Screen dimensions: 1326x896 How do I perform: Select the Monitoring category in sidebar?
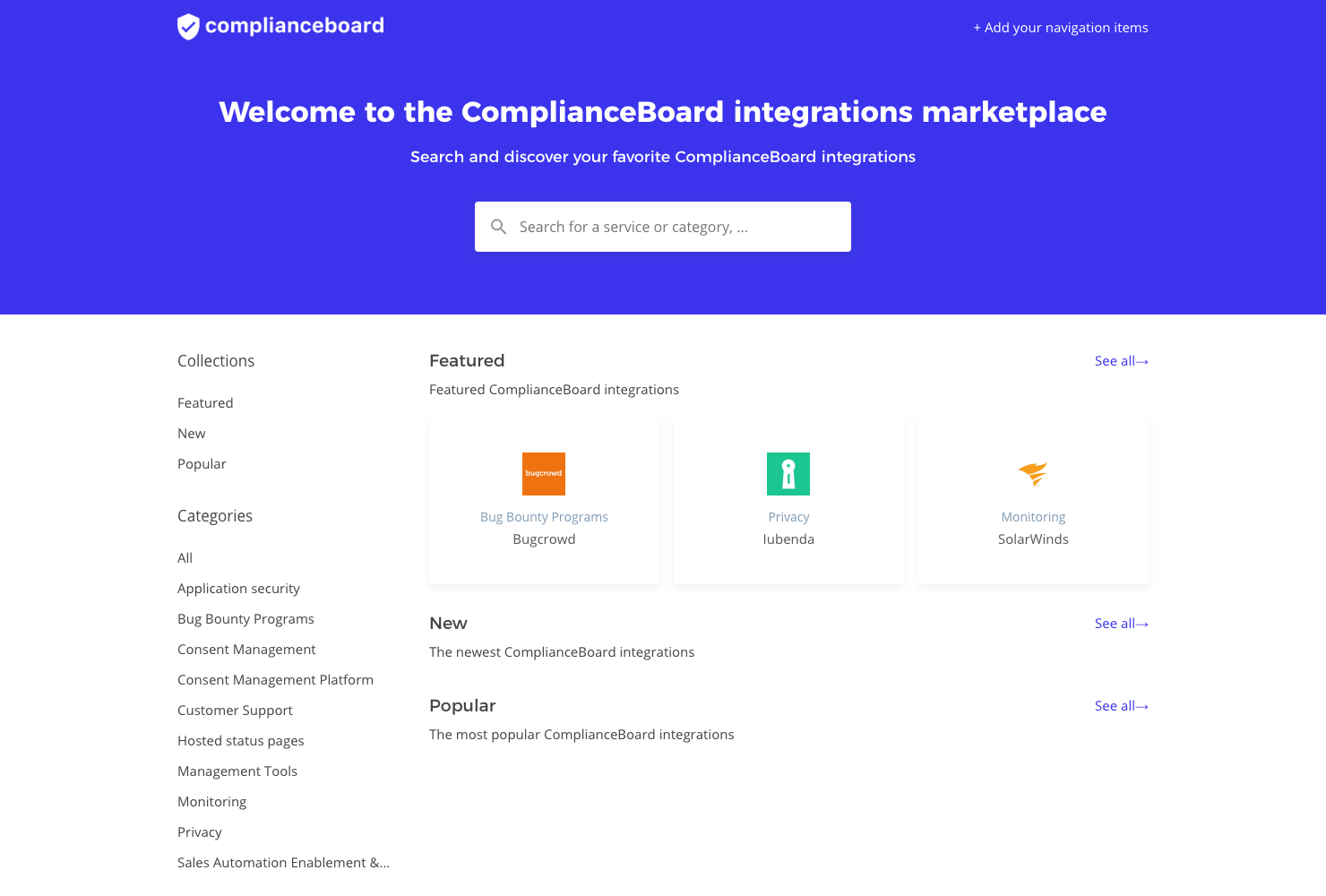click(211, 802)
